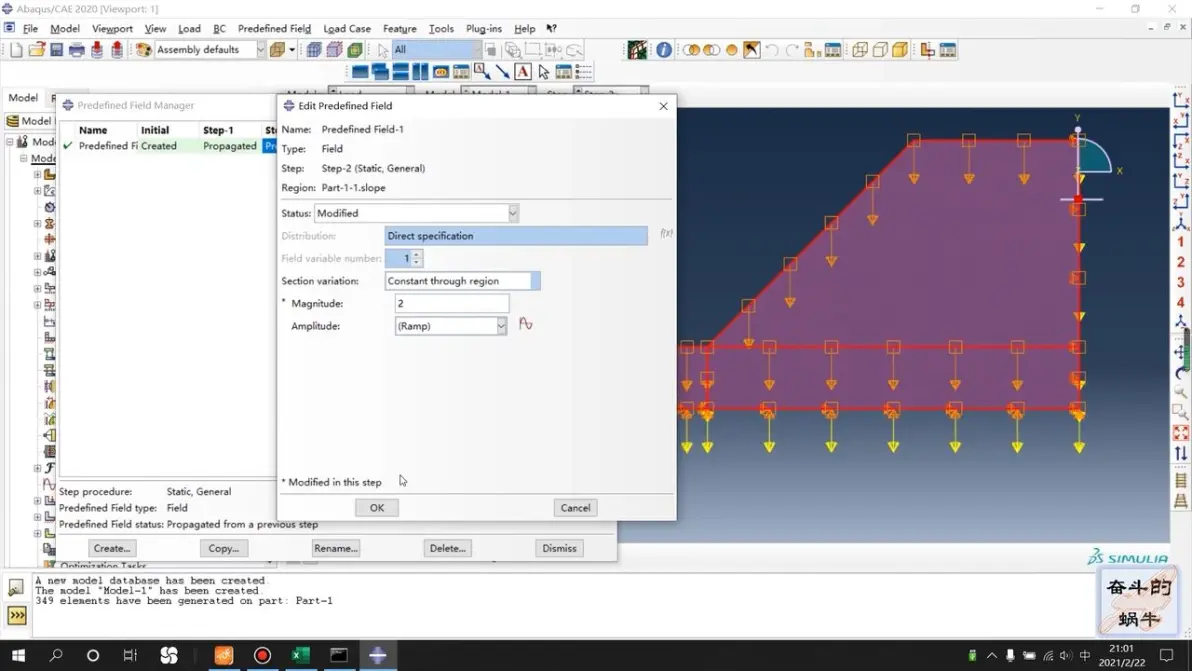The height and width of the screenshot is (671, 1192).
Task: Open the File menu
Action: 30,29
